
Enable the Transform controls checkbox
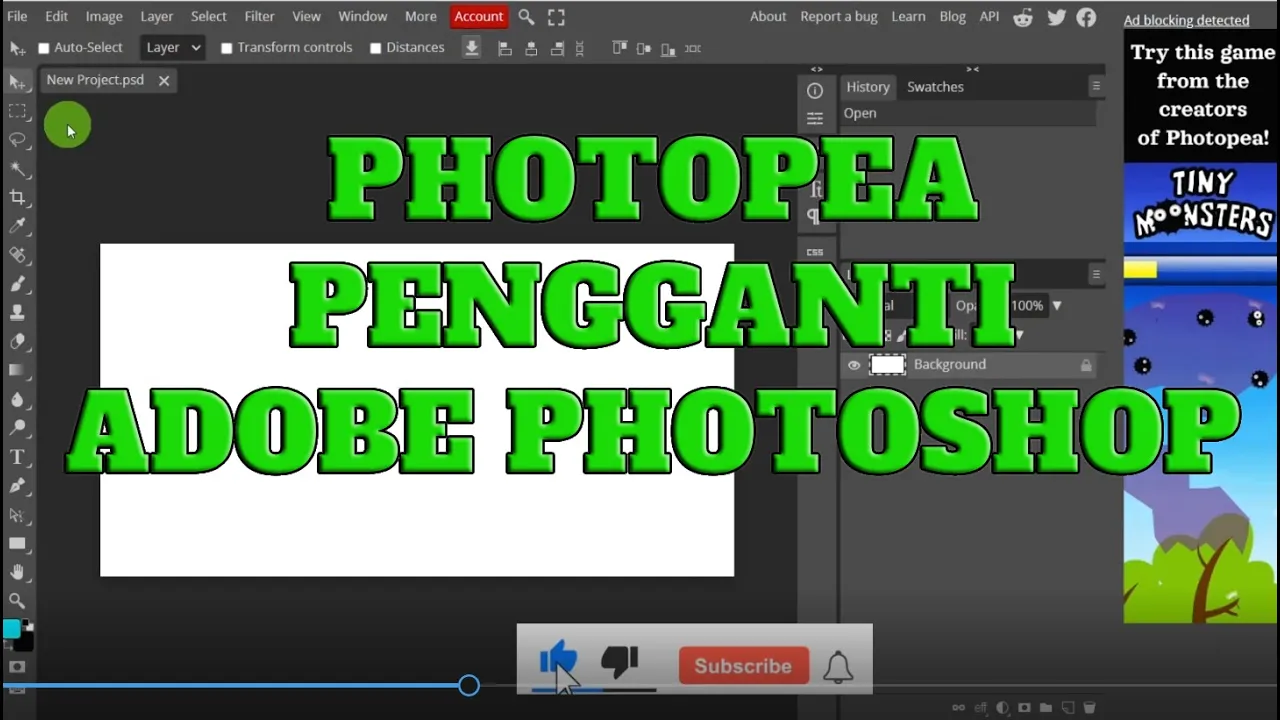pyautogui.click(x=226, y=48)
